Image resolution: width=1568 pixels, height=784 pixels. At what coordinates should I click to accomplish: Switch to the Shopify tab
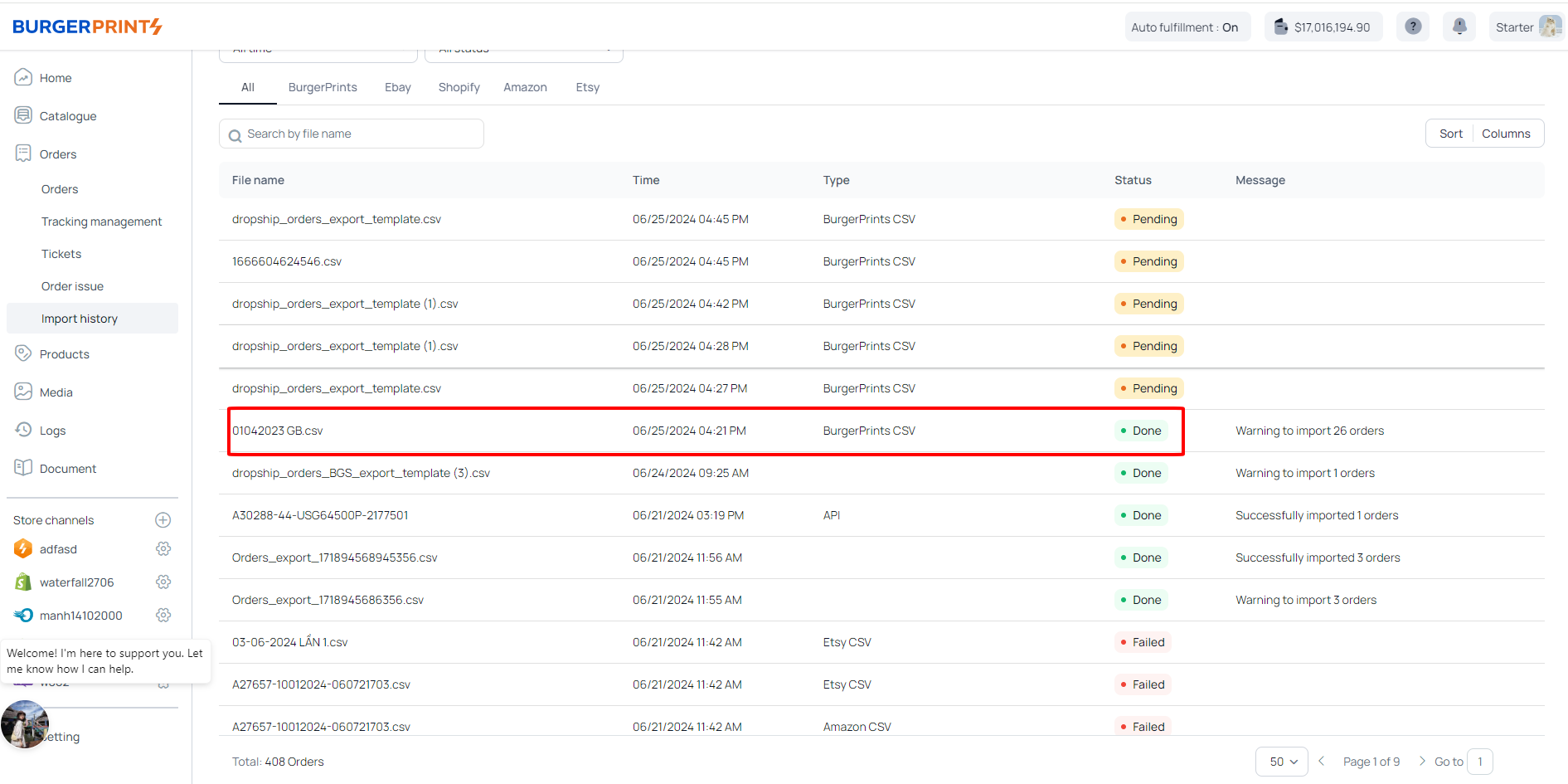[459, 87]
